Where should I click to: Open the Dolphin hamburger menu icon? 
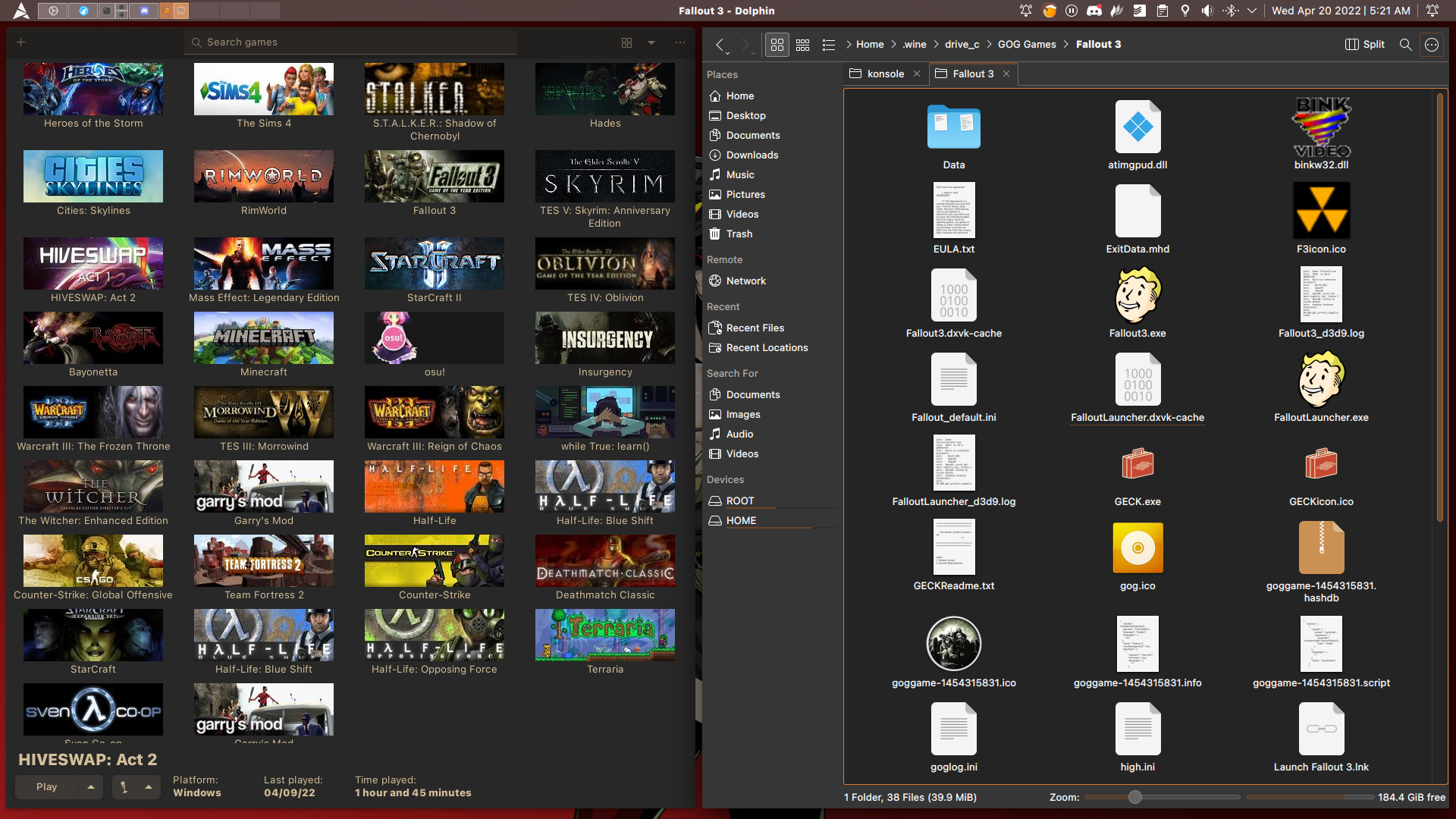(1432, 45)
